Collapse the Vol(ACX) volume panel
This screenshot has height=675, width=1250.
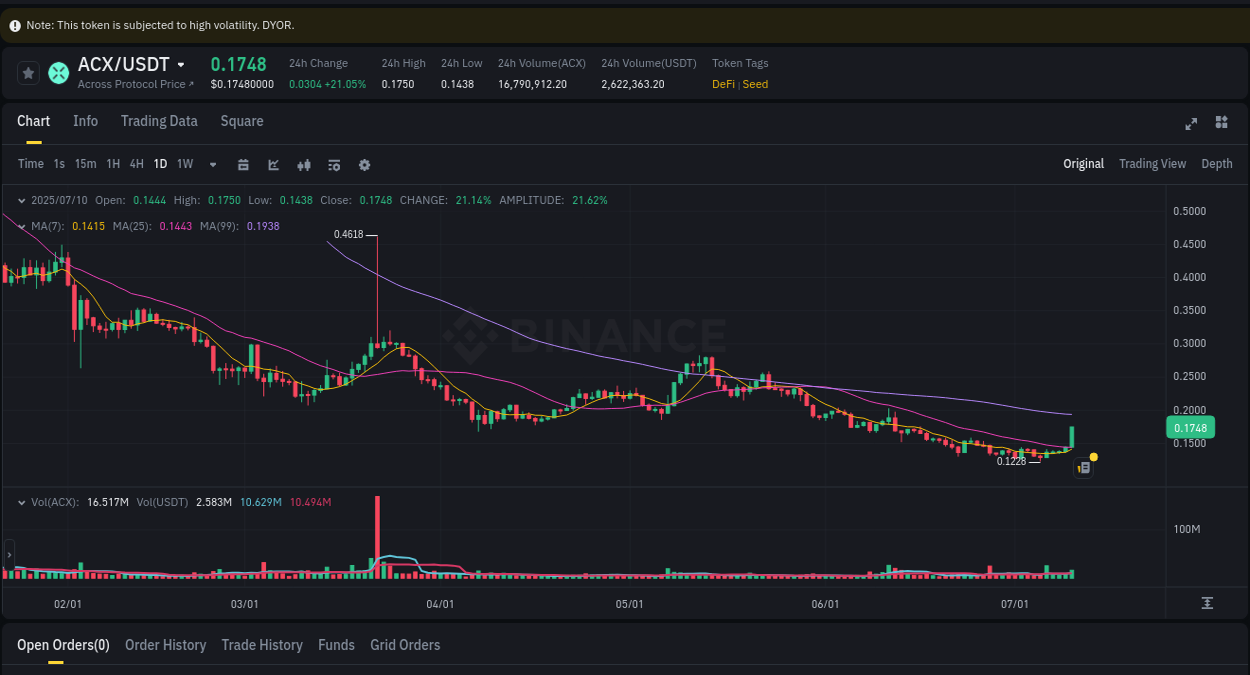point(22,502)
